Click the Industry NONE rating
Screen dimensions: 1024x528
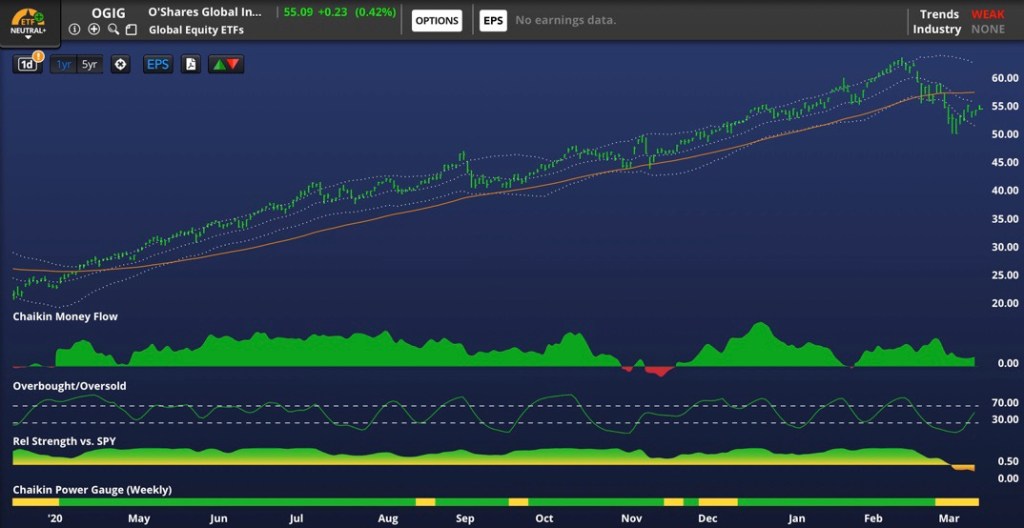tap(988, 30)
